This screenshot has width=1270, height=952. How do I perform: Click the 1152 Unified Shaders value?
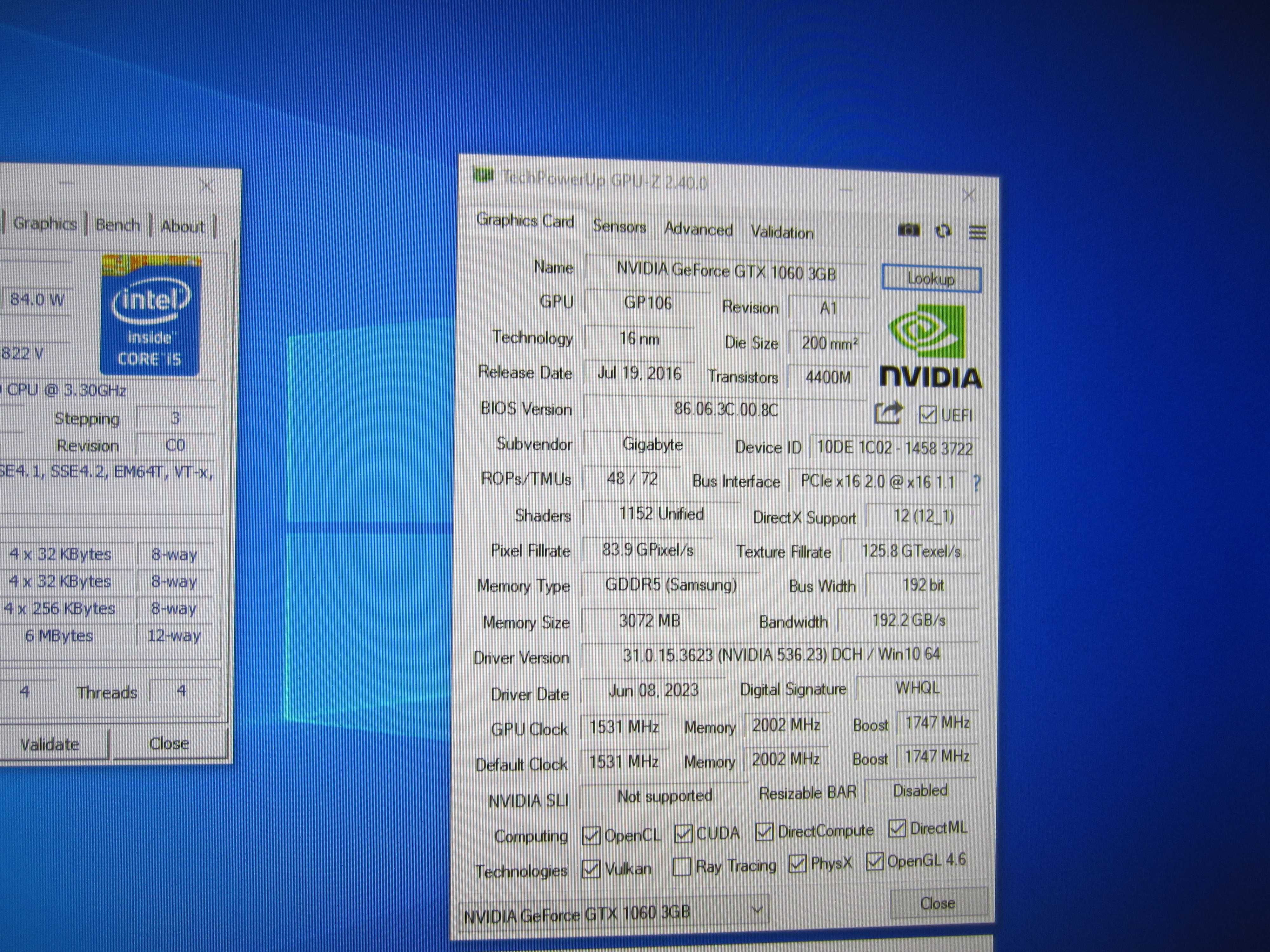pyautogui.click(x=661, y=513)
